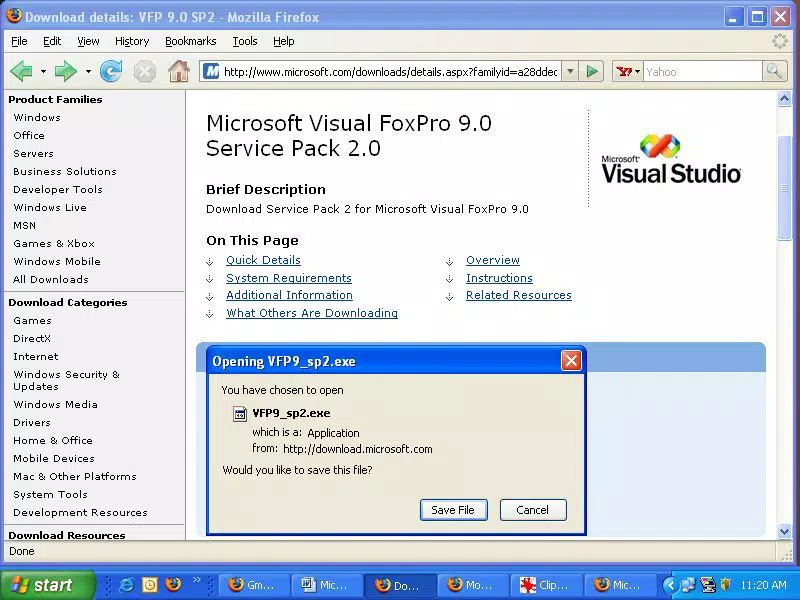Click the security shield tray icon

[725, 585]
